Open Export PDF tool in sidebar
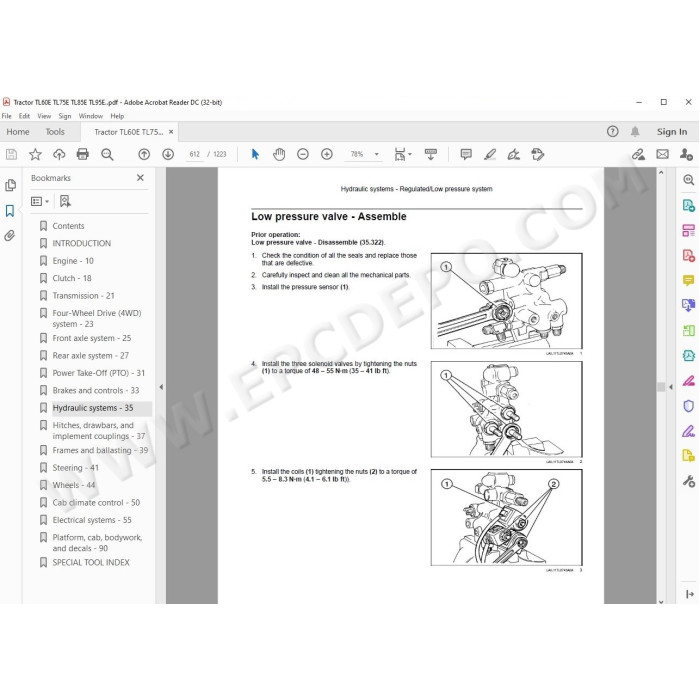Screen dimensions: 700x700 tap(688, 205)
